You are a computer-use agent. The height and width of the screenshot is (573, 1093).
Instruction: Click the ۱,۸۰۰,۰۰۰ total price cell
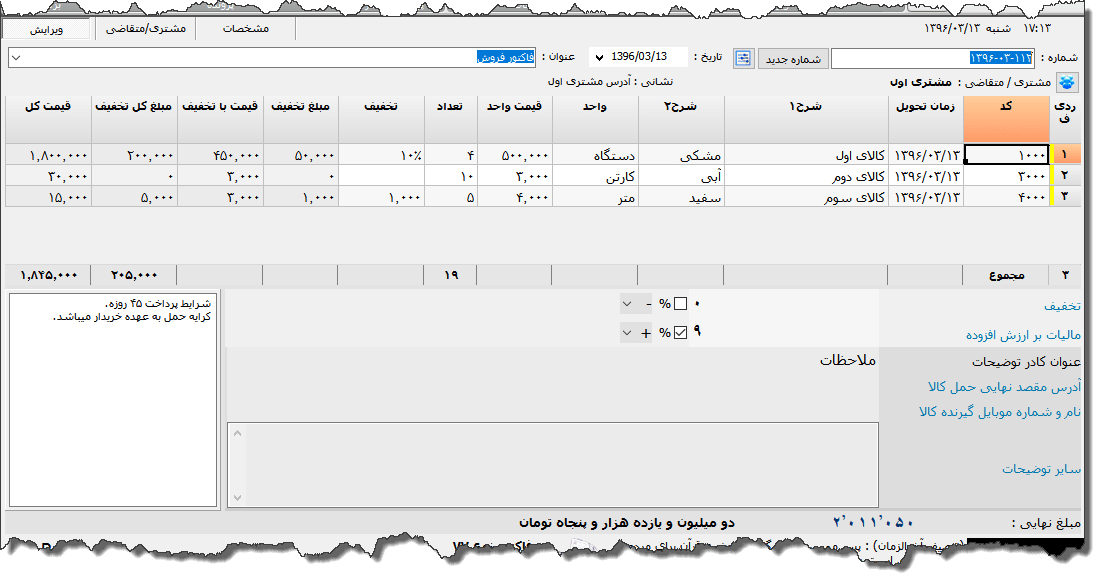point(48,155)
